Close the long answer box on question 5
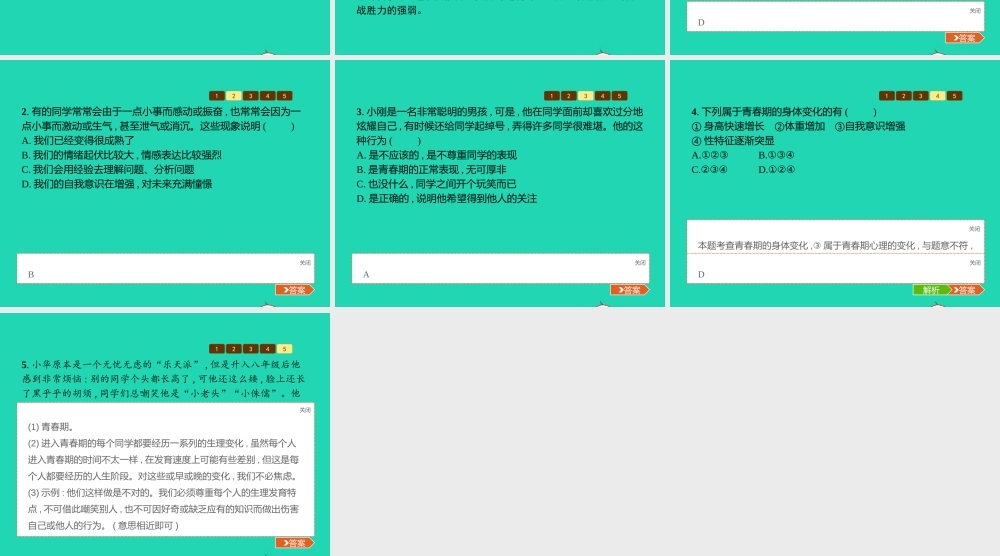The width and height of the screenshot is (1000, 556). tap(305, 410)
